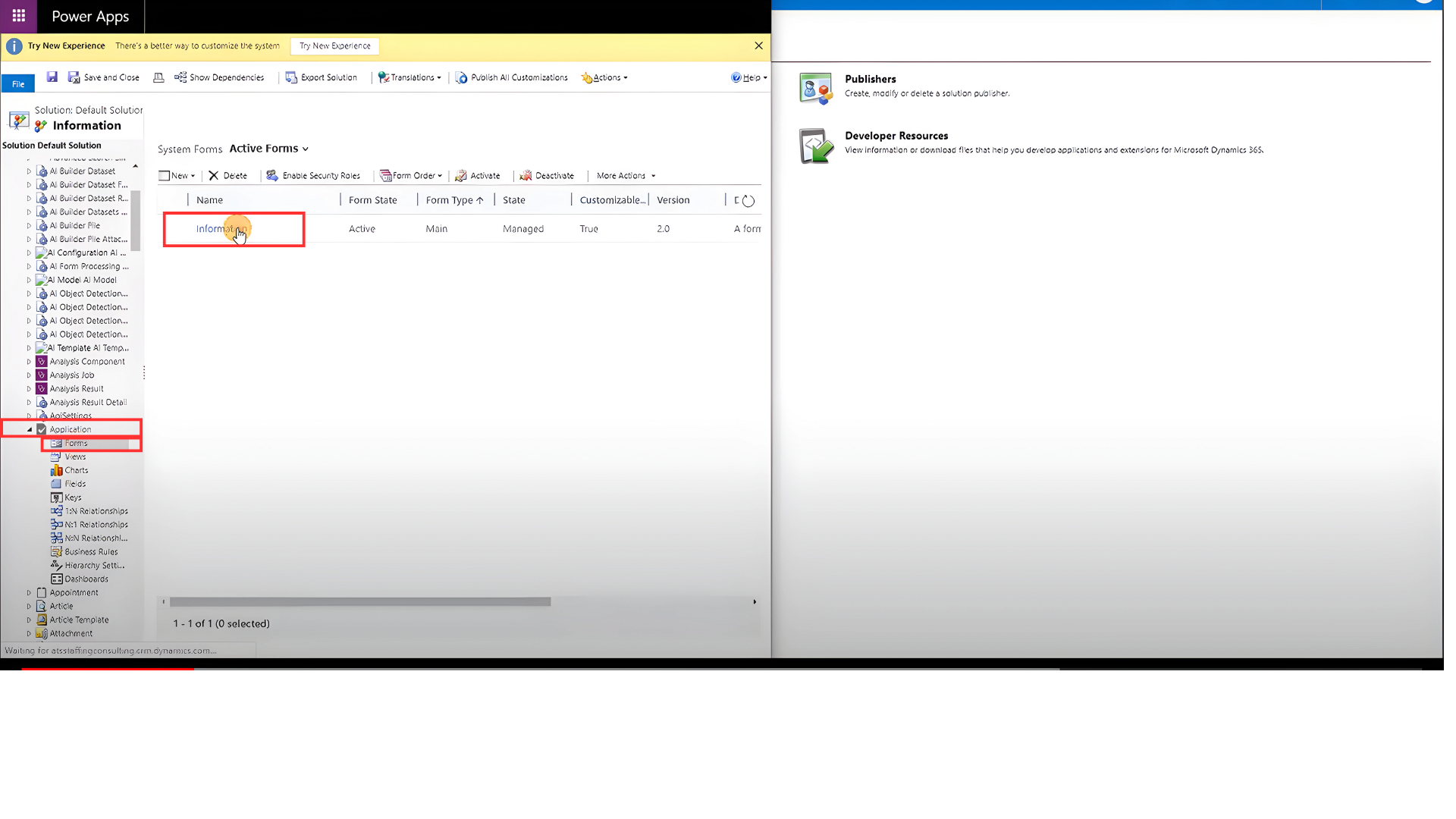Open the Form Order dropdown

tap(410, 175)
